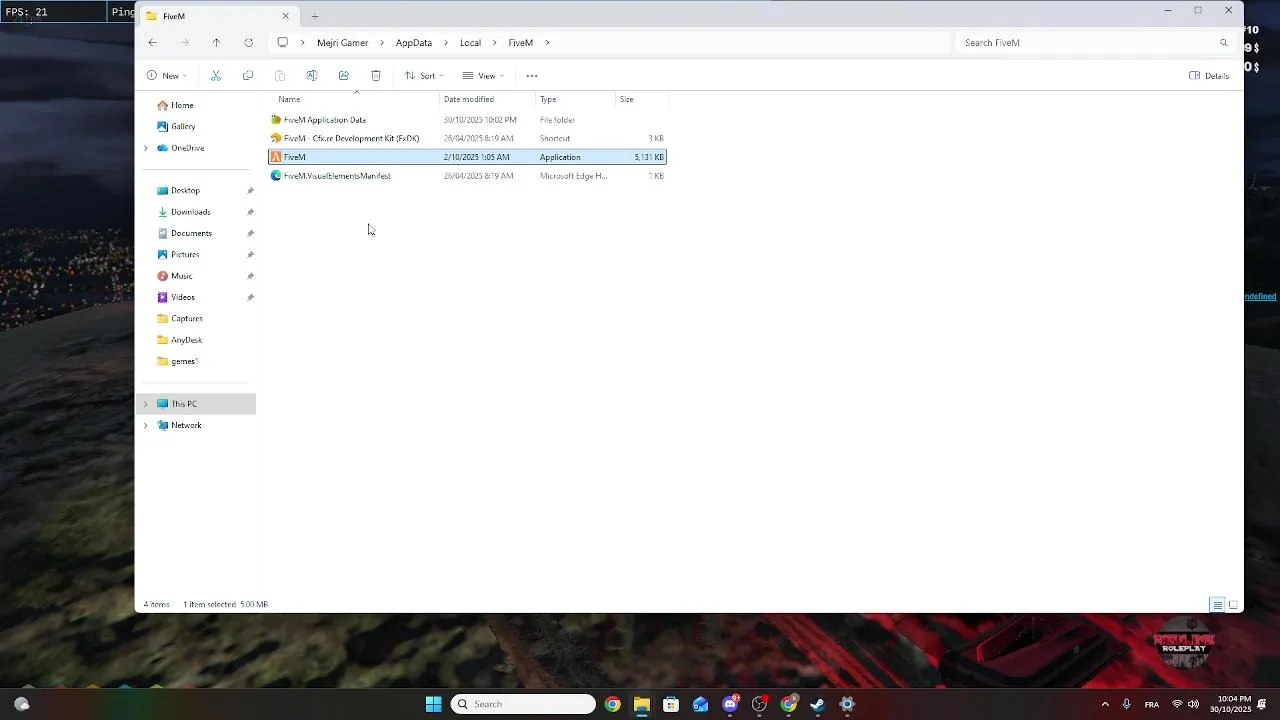Navigate to AppData breadcrumb
The height and width of the screenshot is (720, 1280).
pos(414,43)
